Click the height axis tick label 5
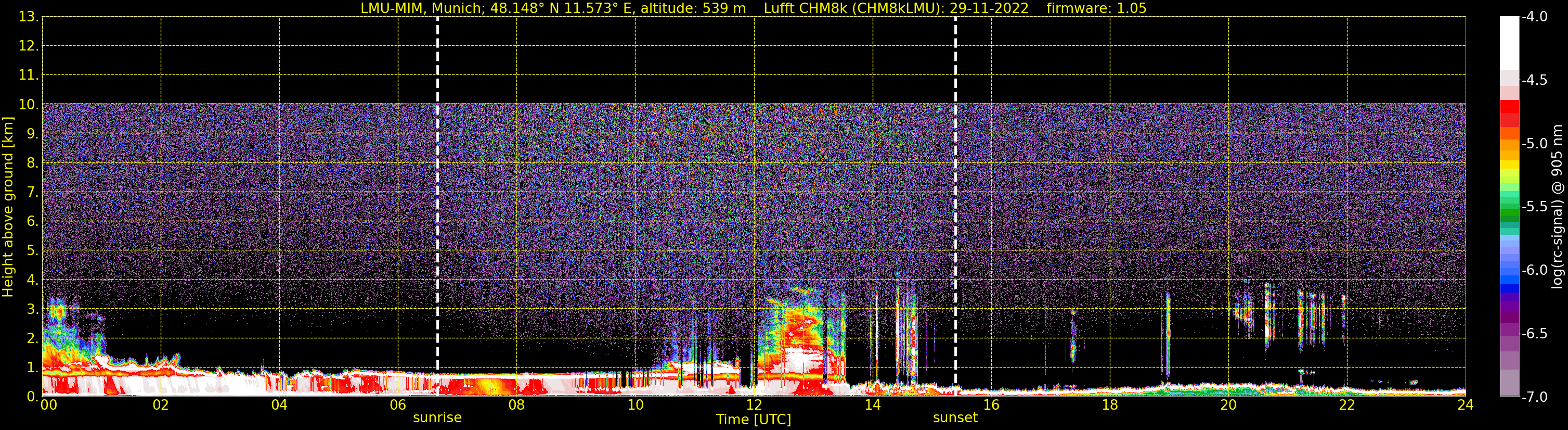 (x=32, y=251)
